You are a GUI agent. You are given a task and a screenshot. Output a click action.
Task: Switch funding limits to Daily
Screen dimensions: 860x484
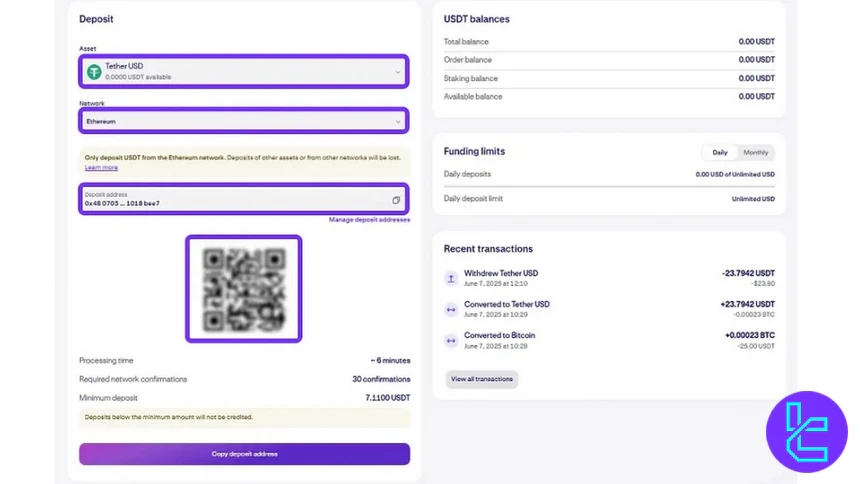pyautogui.click(x=720, y=153)
